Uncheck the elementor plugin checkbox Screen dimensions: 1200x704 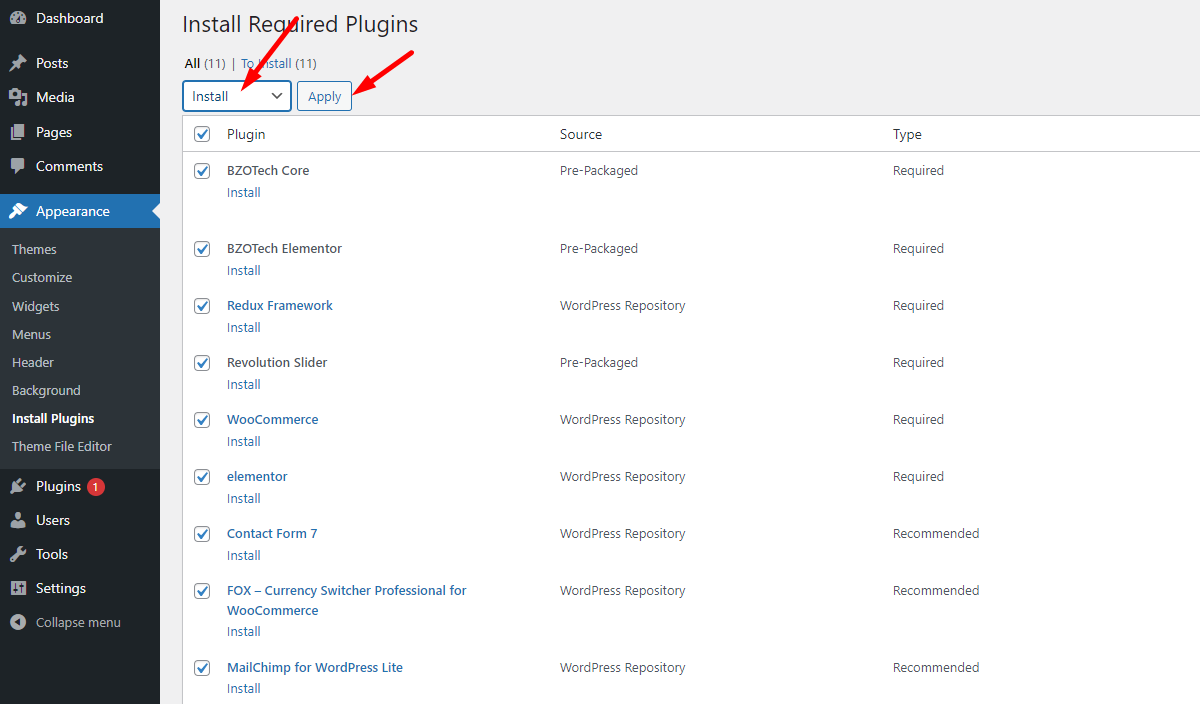(x=202, y=477)
